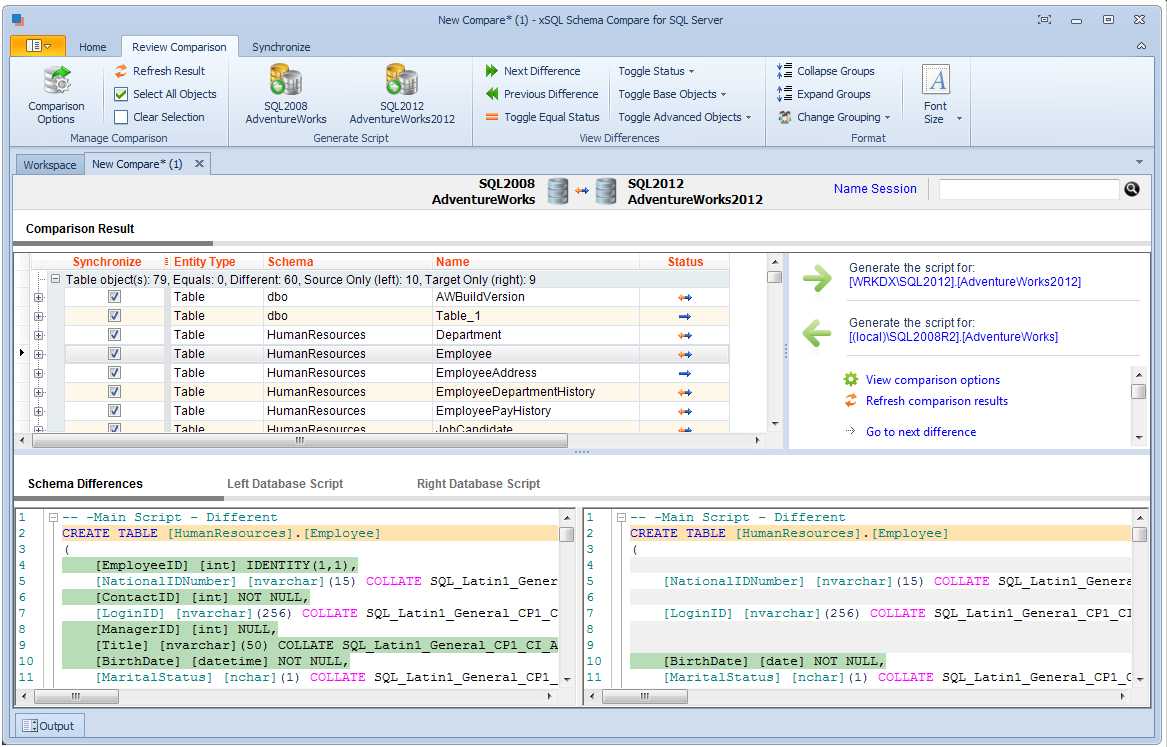The height and width of the screenshot is (747, 1167).
Task: Click the application menu button
Action: click(38, 46)
